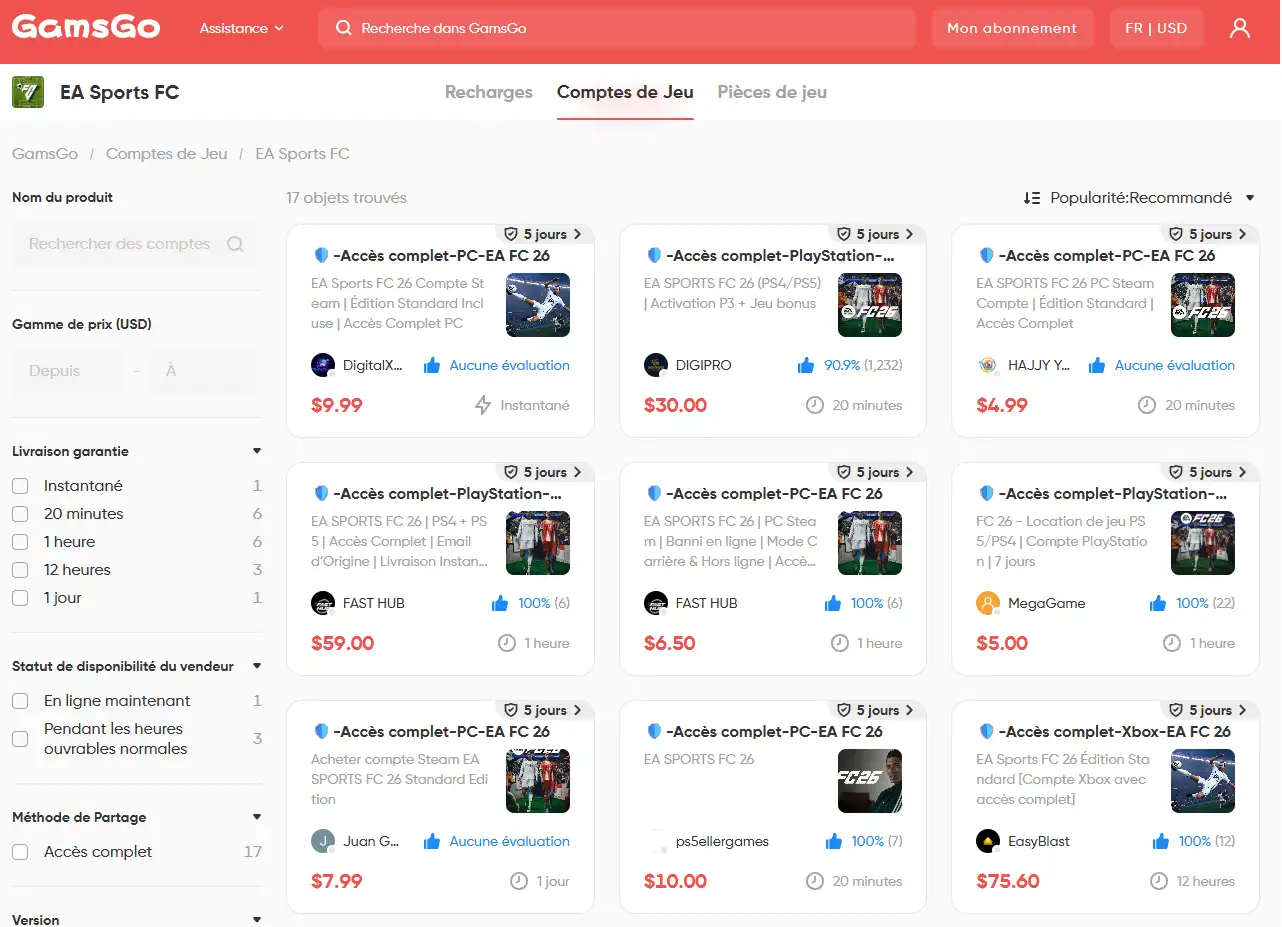
Task: Open thumbnail image on $59.00 card
Action: tap(538, 543)
